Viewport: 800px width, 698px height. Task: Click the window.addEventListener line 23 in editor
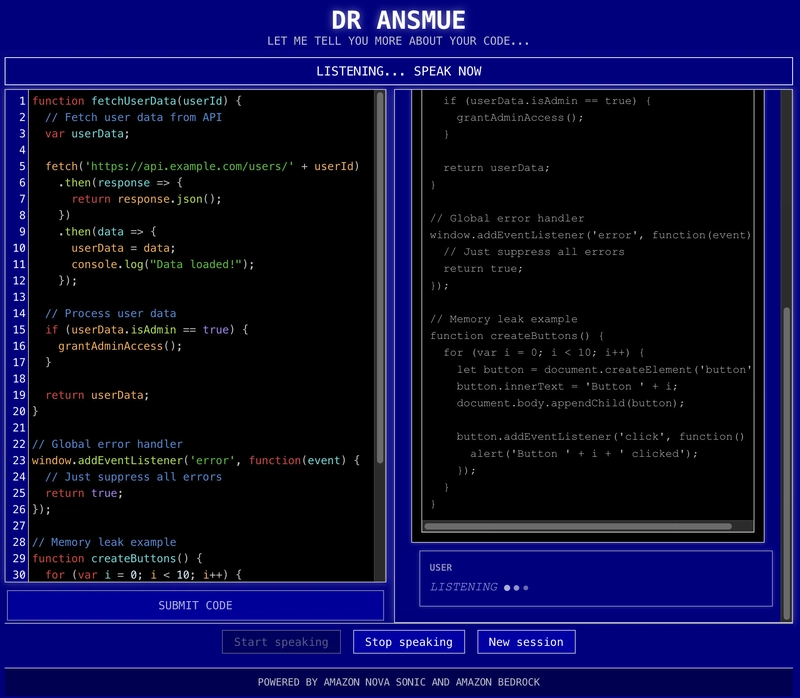[196, 460]
